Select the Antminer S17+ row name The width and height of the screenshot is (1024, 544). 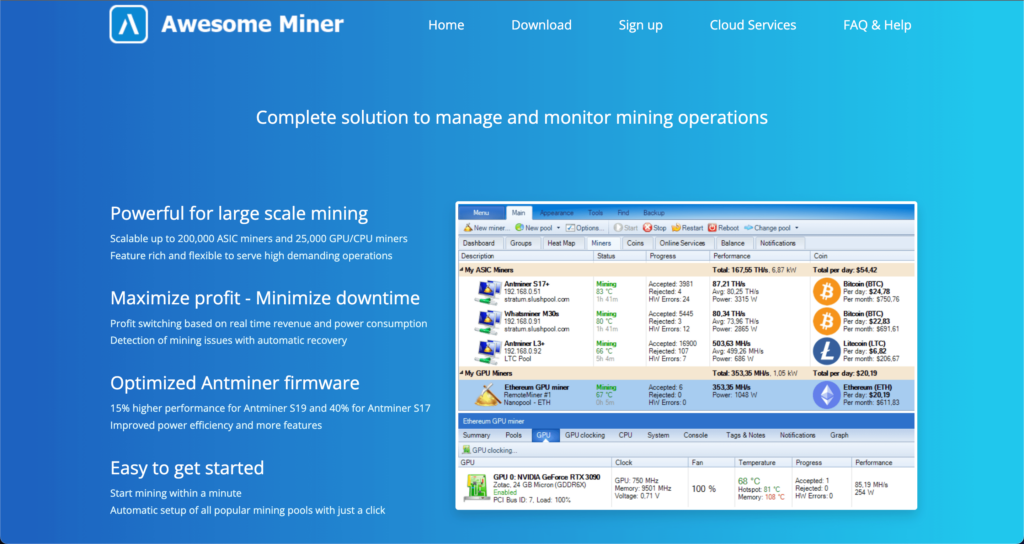coord(527,284)
